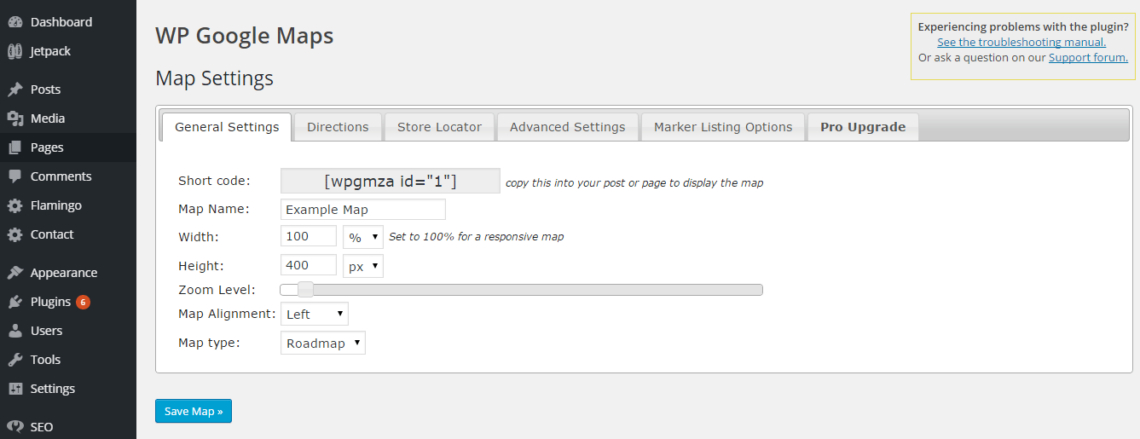Expand the width unit dropdown
This screenshot has width=1140, height=439.
tap(363, 237)
